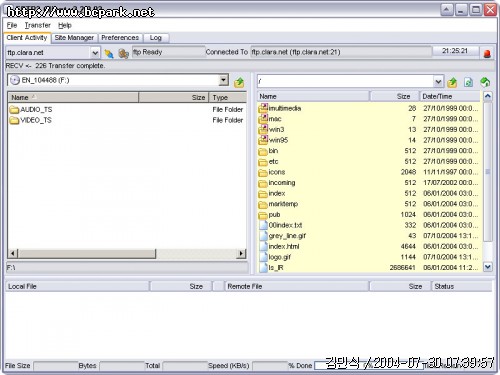Click the Remote File queue column header

coord(297,286)
